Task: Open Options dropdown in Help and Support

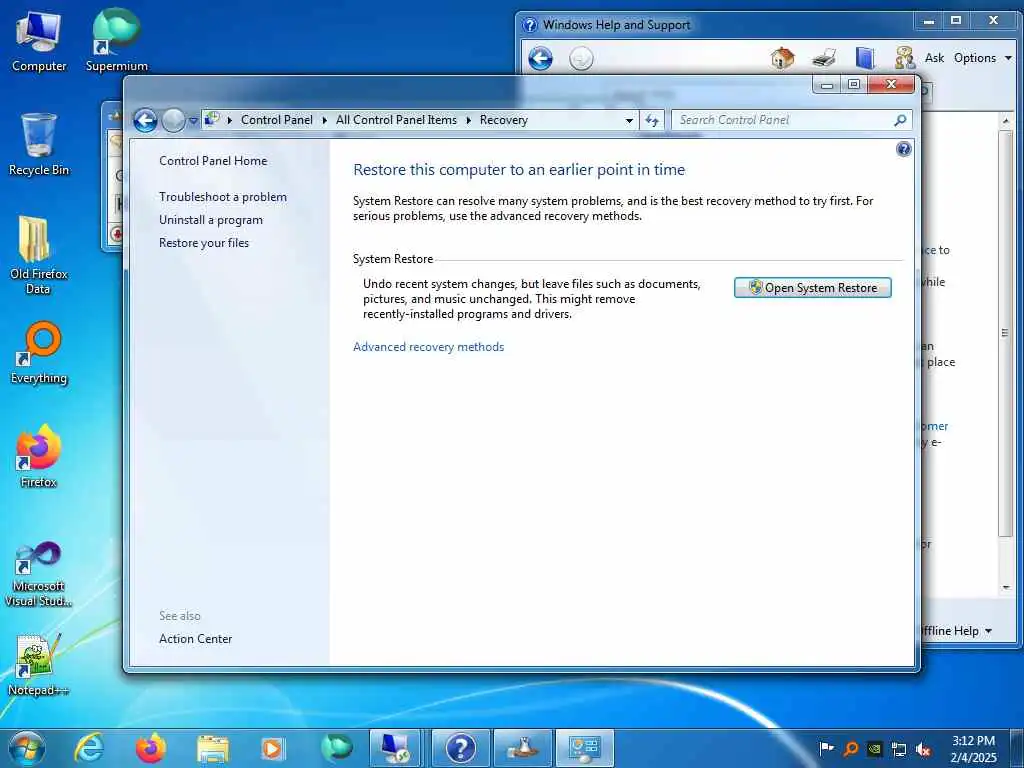Action: coord(982,58)
